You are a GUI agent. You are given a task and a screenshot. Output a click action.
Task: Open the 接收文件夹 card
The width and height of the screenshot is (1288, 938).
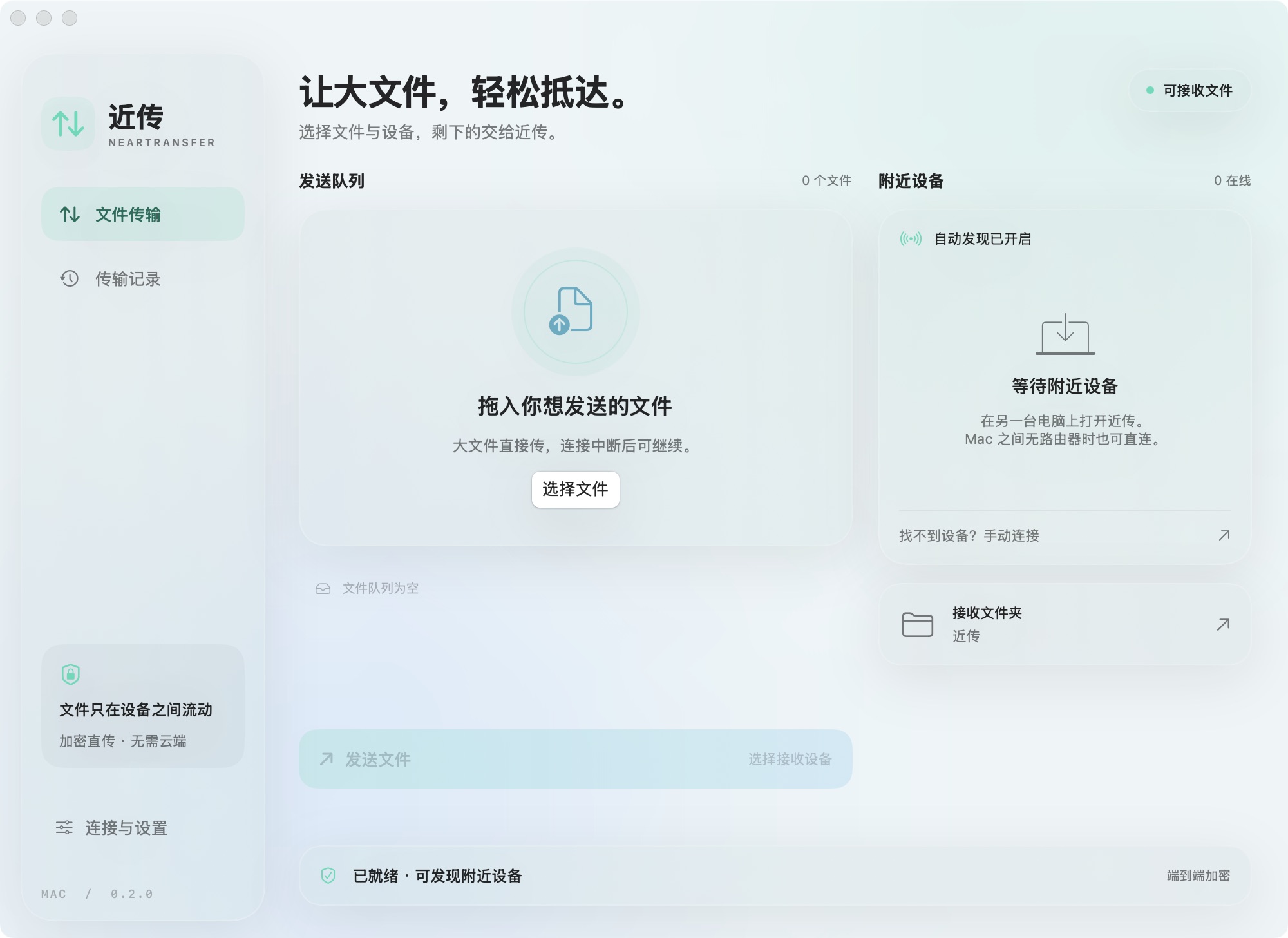1065,624
